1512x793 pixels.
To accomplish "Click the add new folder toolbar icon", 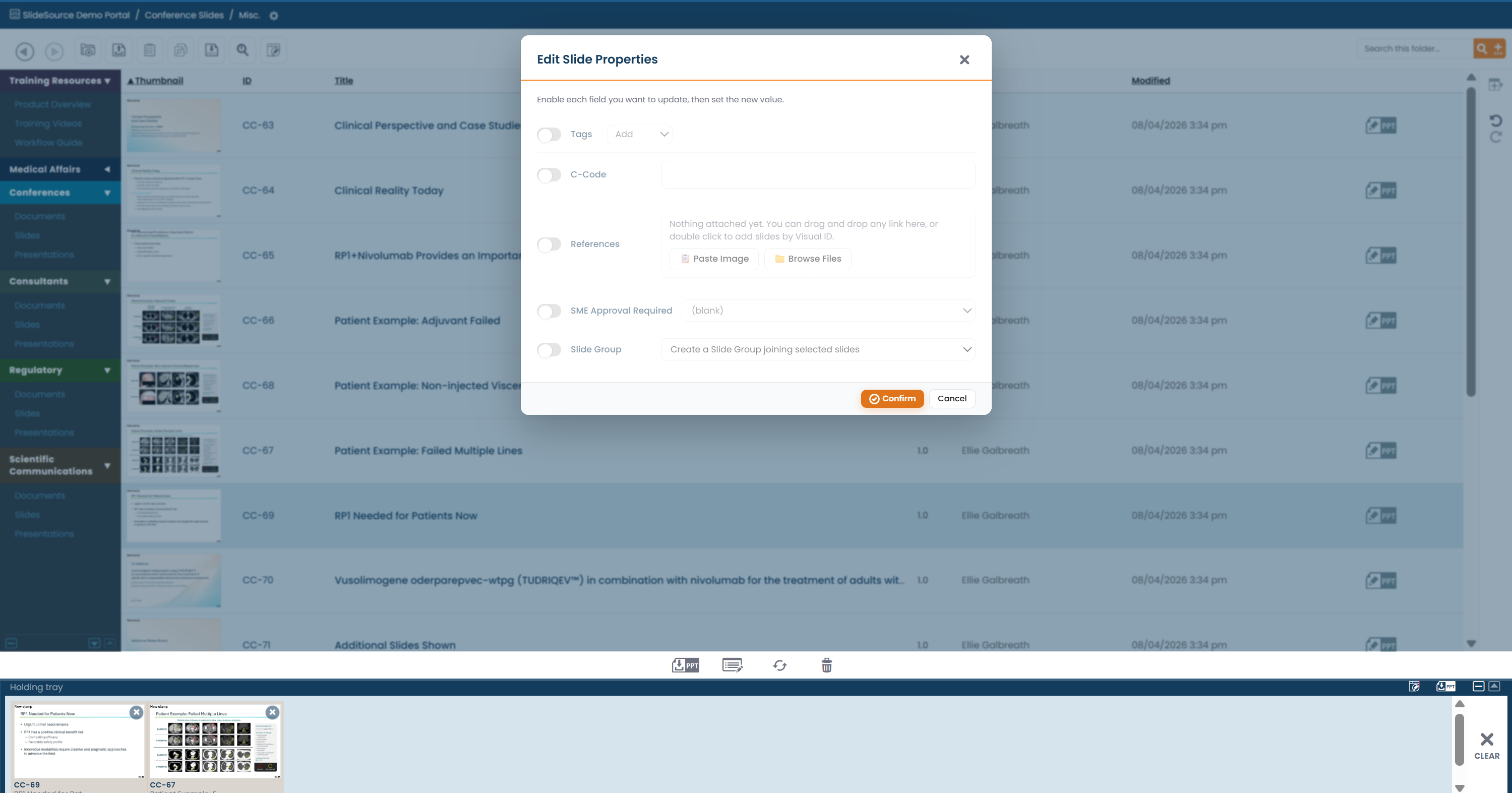I will point(88,50).
